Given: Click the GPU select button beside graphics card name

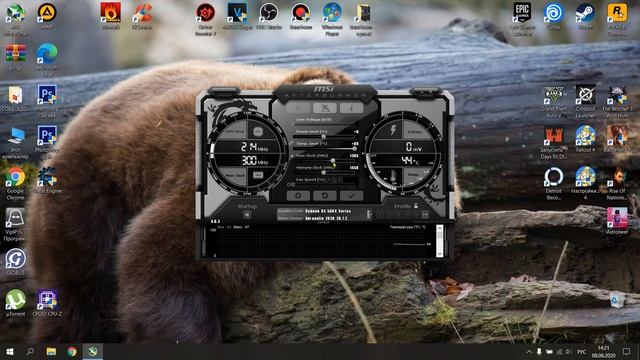Looking at the screenshot, I should point(369,214).
